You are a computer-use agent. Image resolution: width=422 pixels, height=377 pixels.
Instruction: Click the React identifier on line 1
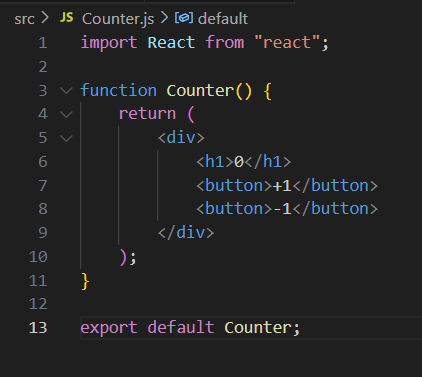[171, 43]
